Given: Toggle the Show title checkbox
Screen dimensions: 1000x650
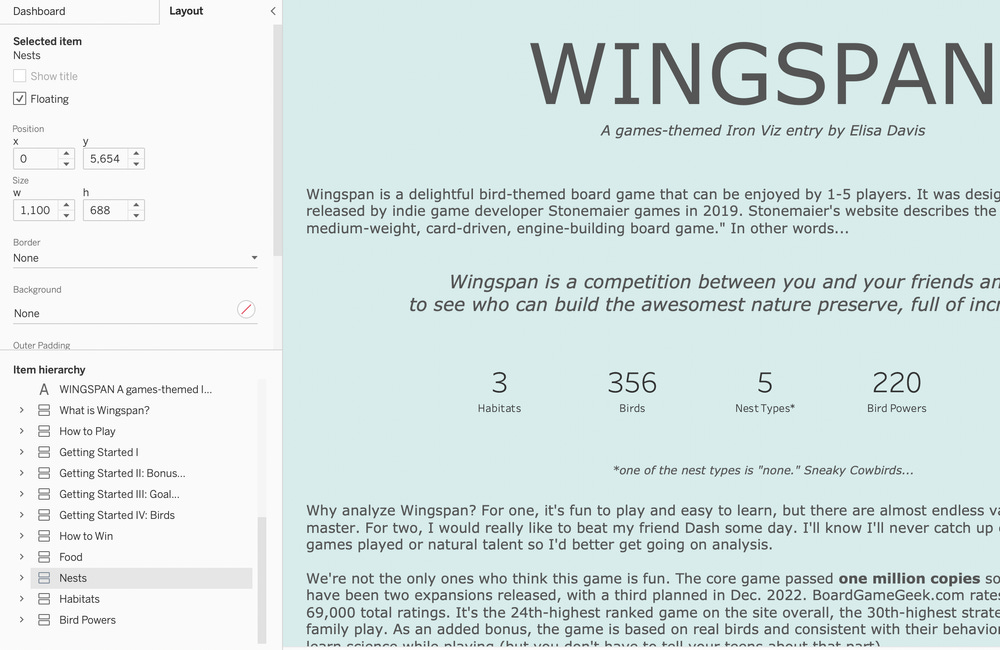Looking at the screenshot, I should tap(20, 76).
